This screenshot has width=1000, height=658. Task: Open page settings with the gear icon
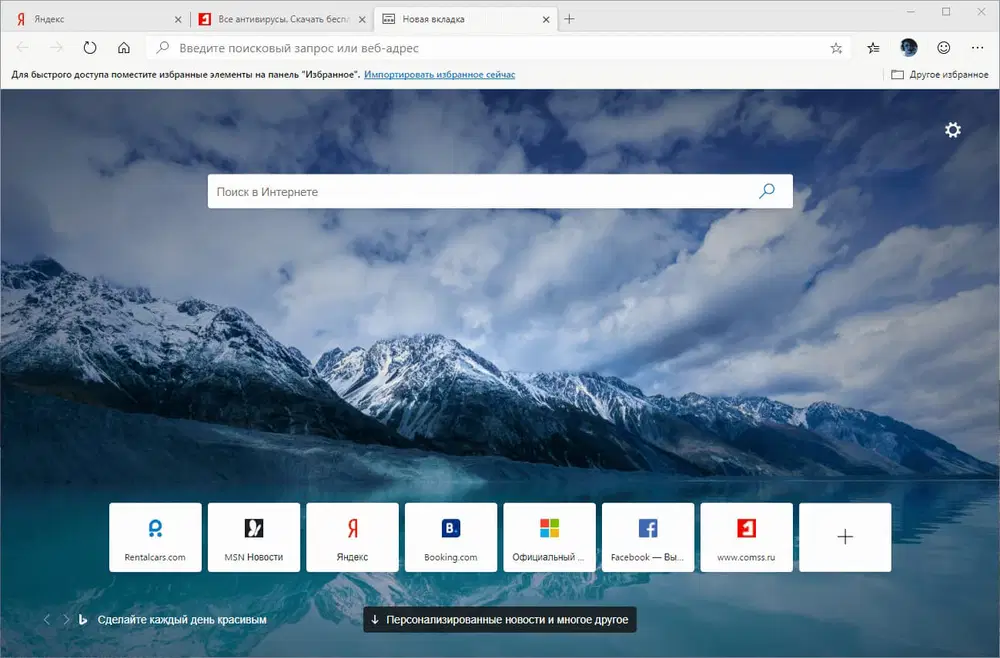point(952,130)
